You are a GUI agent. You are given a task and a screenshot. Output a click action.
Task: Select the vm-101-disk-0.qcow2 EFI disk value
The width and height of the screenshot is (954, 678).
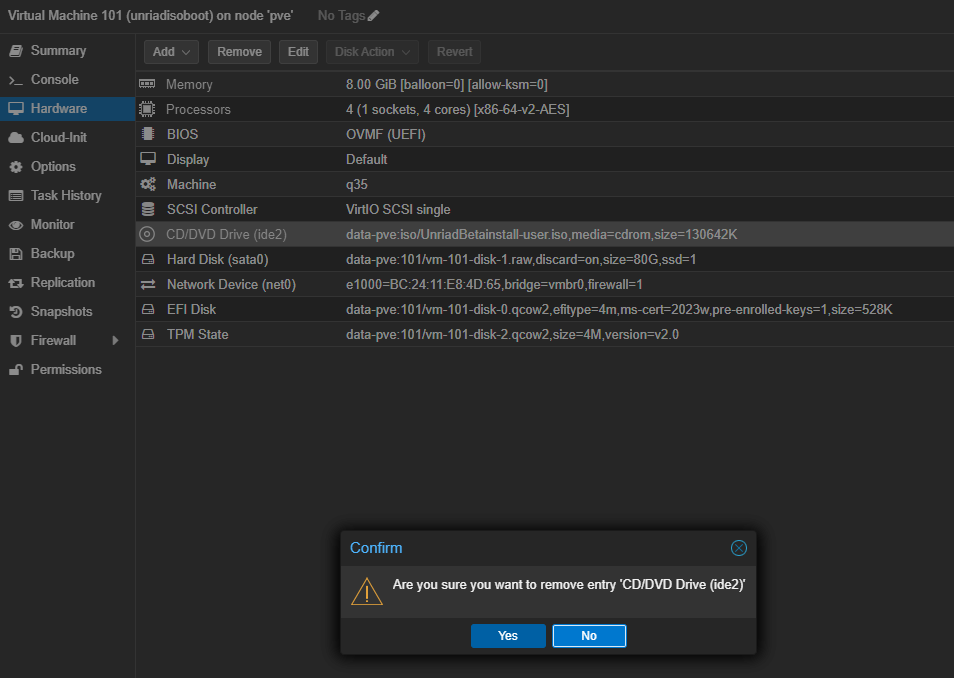[x=619, y=309]
